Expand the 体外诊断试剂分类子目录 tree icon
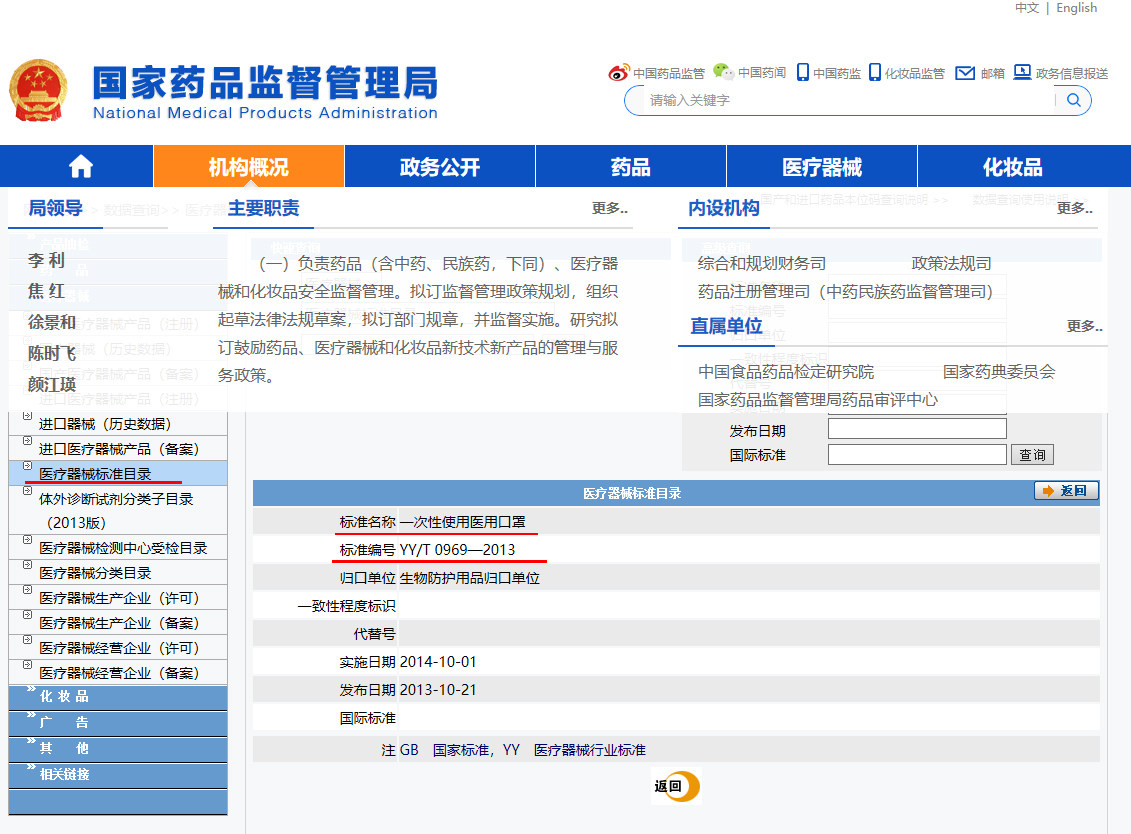 (x=27, y=491)
